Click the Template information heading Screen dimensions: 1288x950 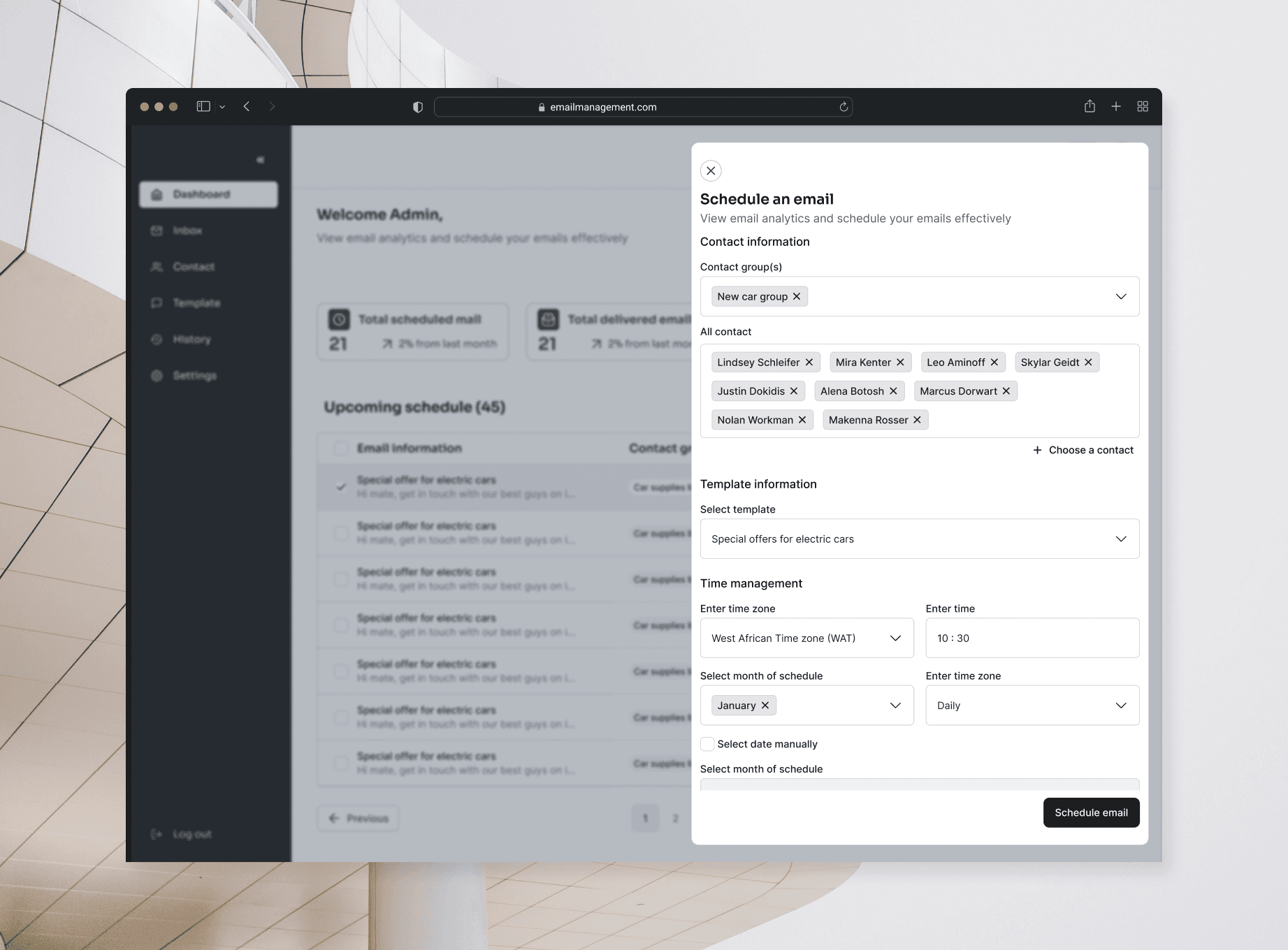758,484
